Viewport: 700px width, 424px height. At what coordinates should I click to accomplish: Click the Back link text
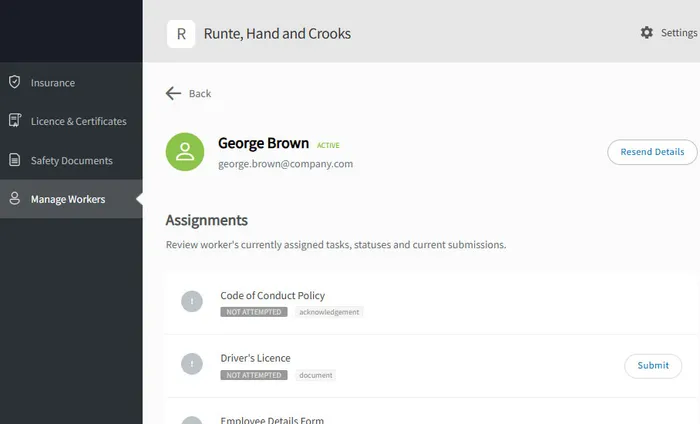coord(200,94)
